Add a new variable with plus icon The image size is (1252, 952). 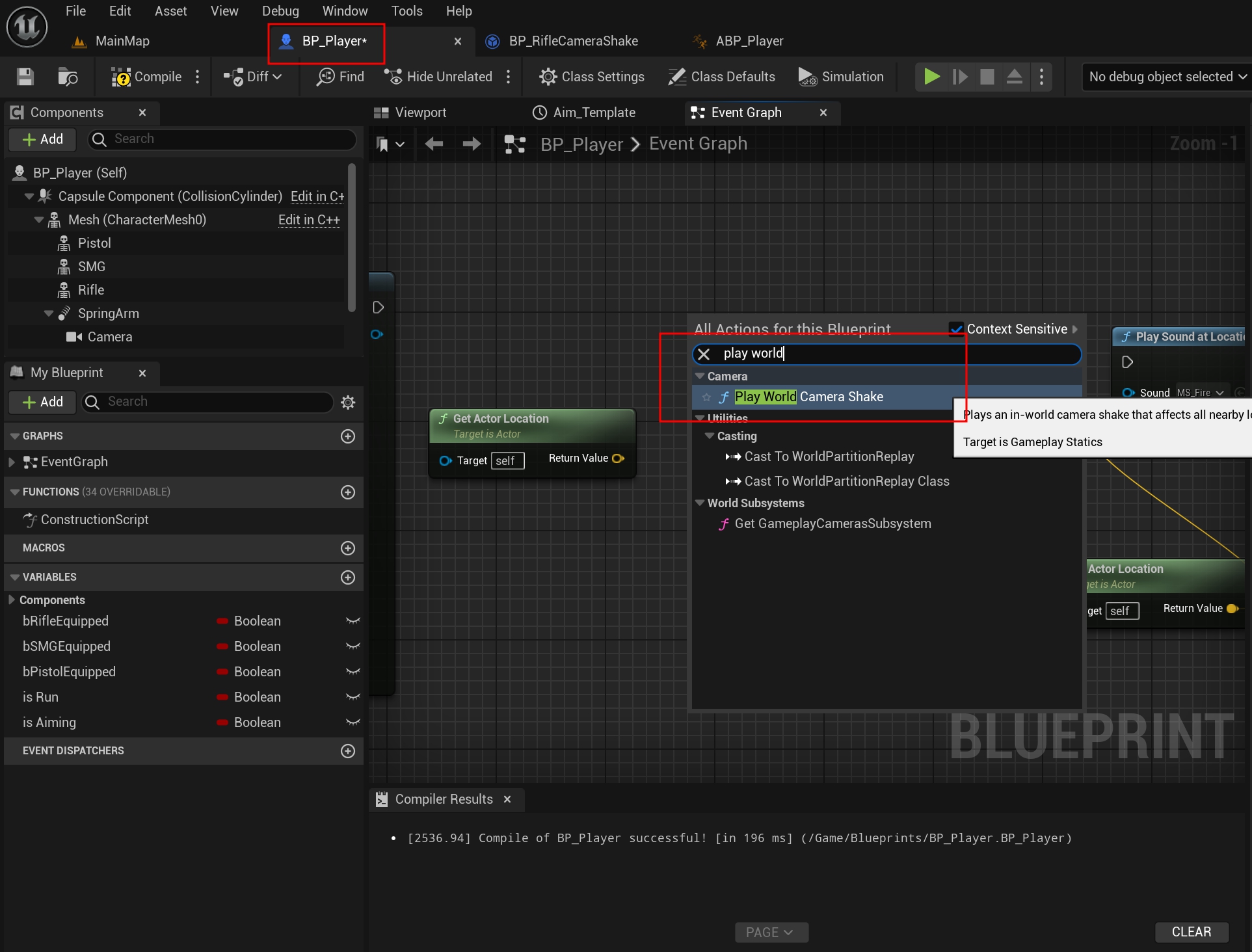[x=348, y=577]
